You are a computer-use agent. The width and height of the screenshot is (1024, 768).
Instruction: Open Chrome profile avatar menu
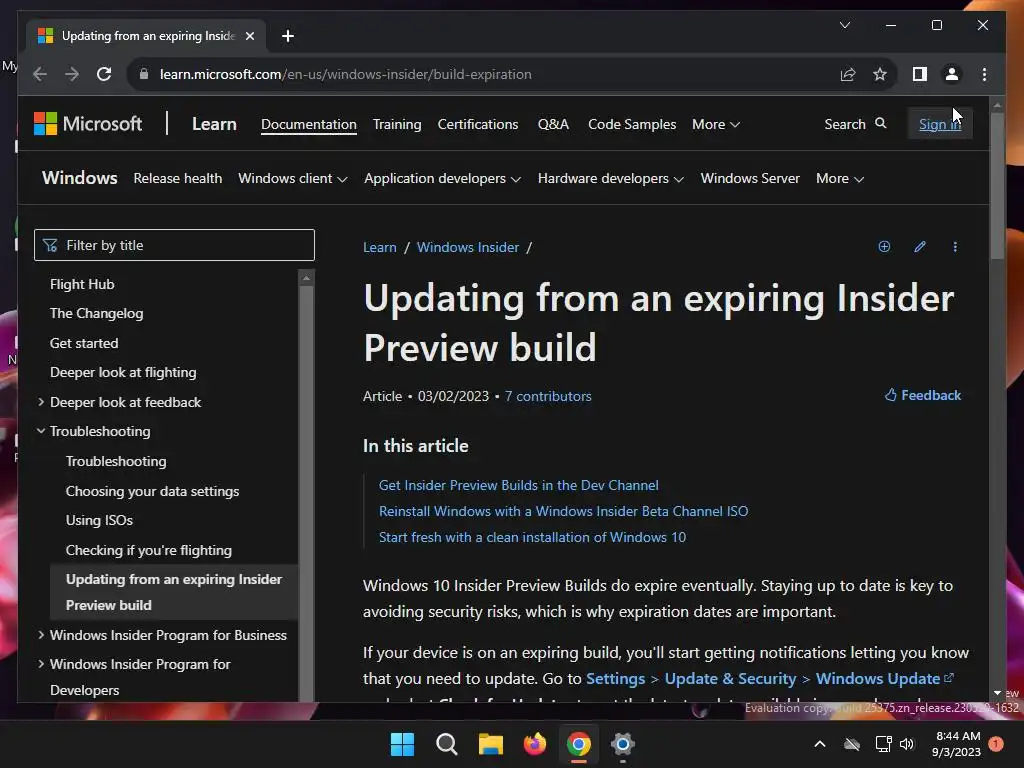(952, 74)
